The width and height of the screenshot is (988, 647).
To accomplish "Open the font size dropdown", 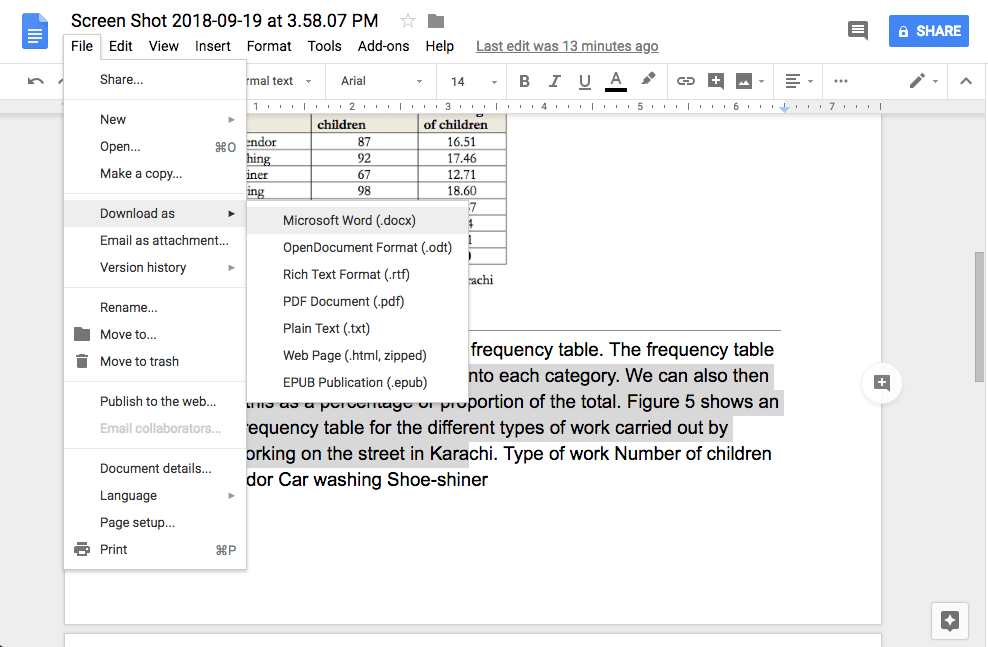I will click(470, 81).
